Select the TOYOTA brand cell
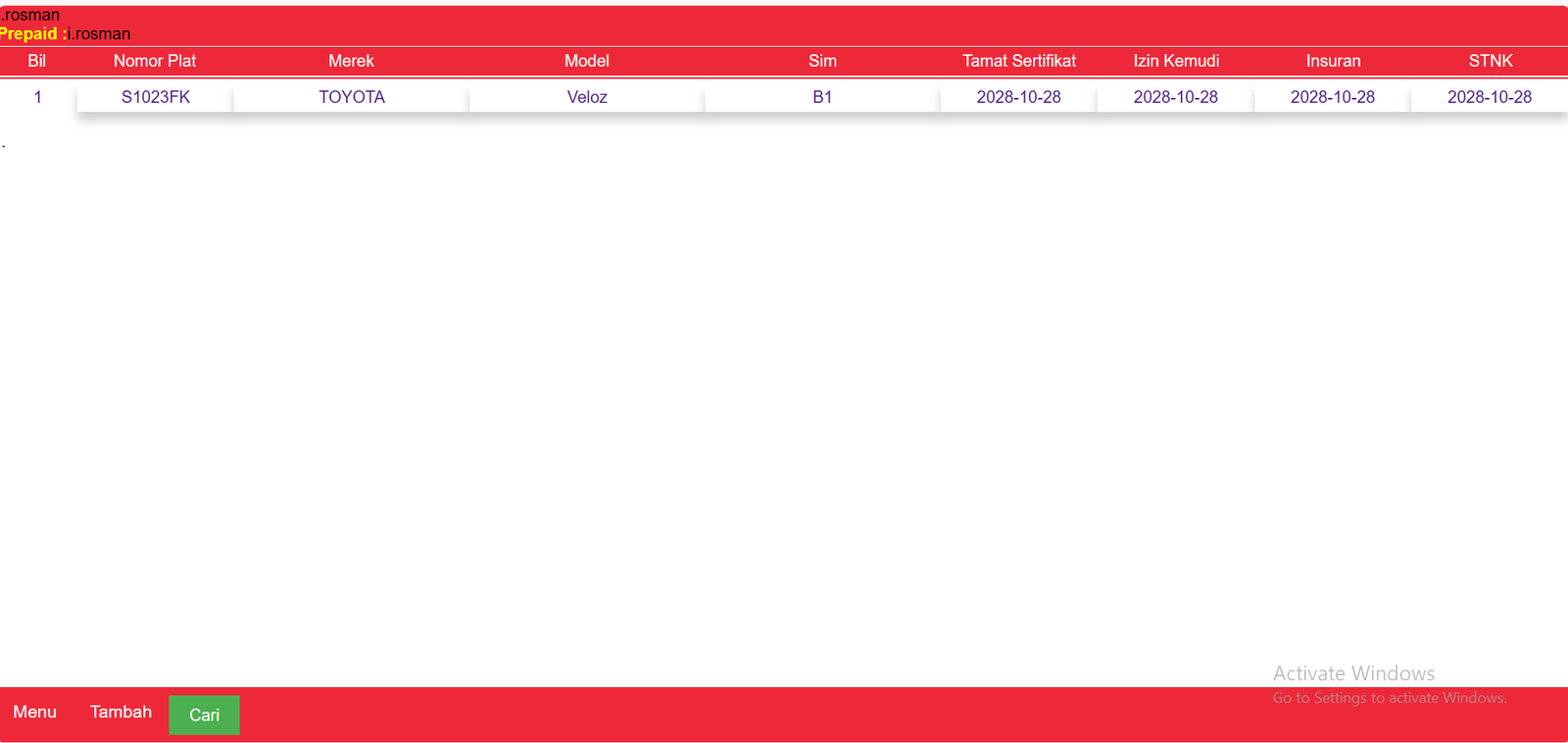The width and height of the screenshot is (1568, 743). click(x=352, y=97)
